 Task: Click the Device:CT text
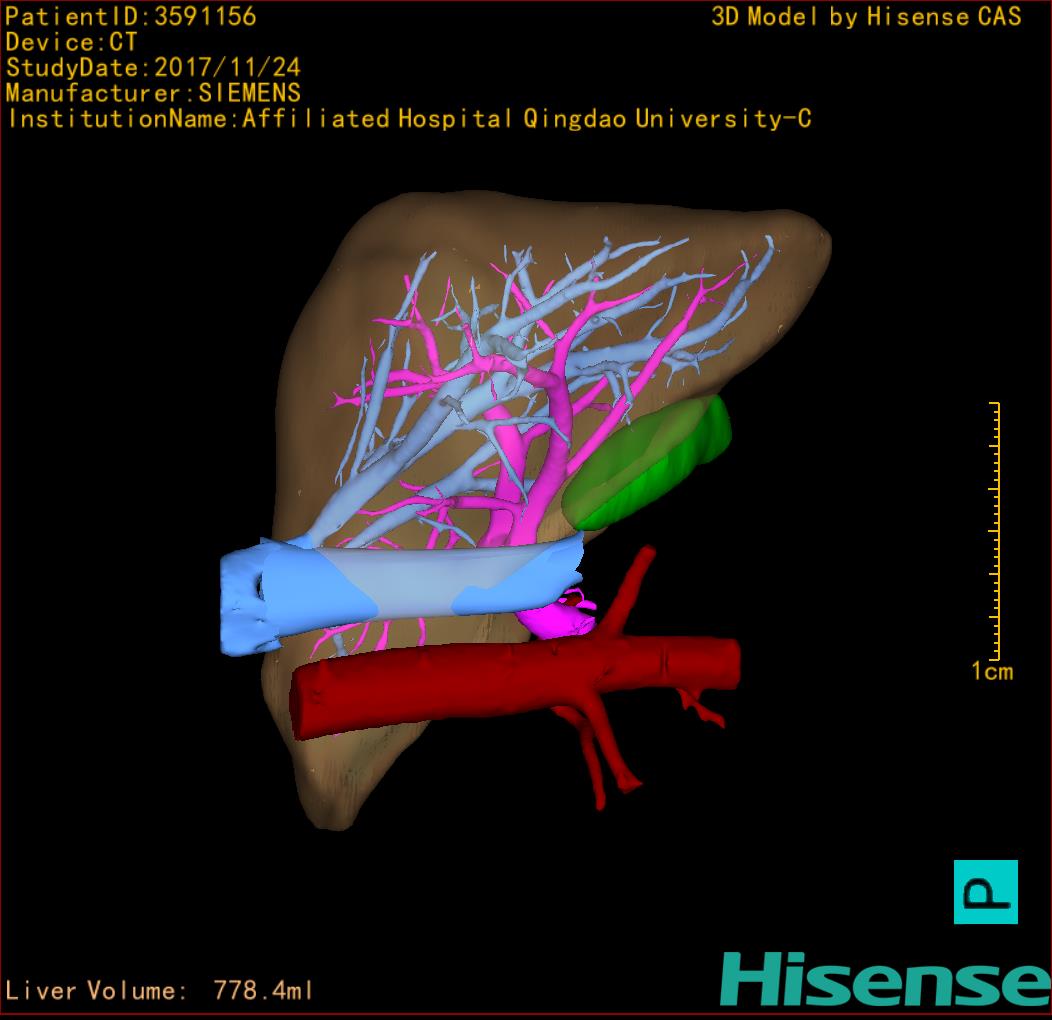point(71,42)
